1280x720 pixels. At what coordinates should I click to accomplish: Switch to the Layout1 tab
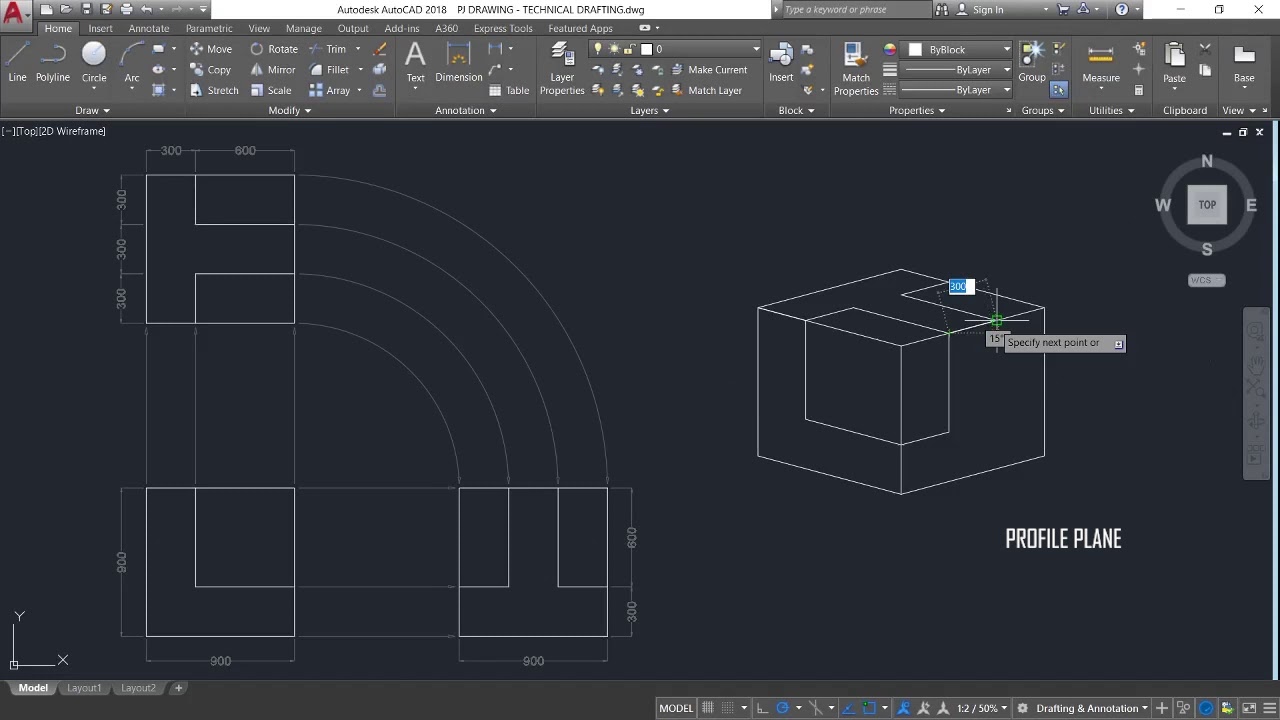[x=84, y=688]
